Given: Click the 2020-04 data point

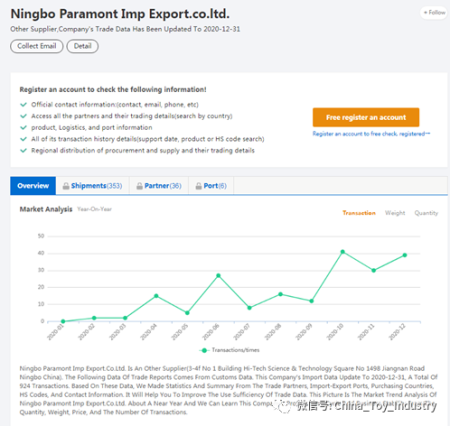Looking at the screenshot, I should coord(156,296).
